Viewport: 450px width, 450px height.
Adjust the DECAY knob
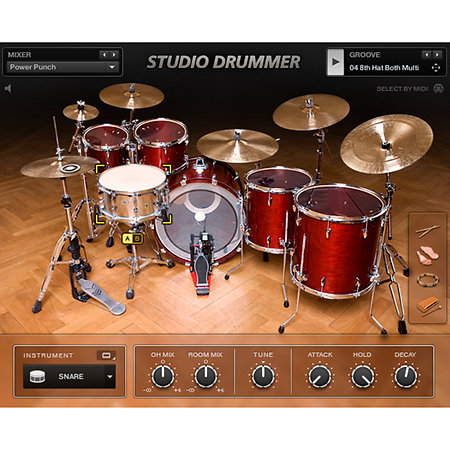pyautogui.click(x=406, y=376)
